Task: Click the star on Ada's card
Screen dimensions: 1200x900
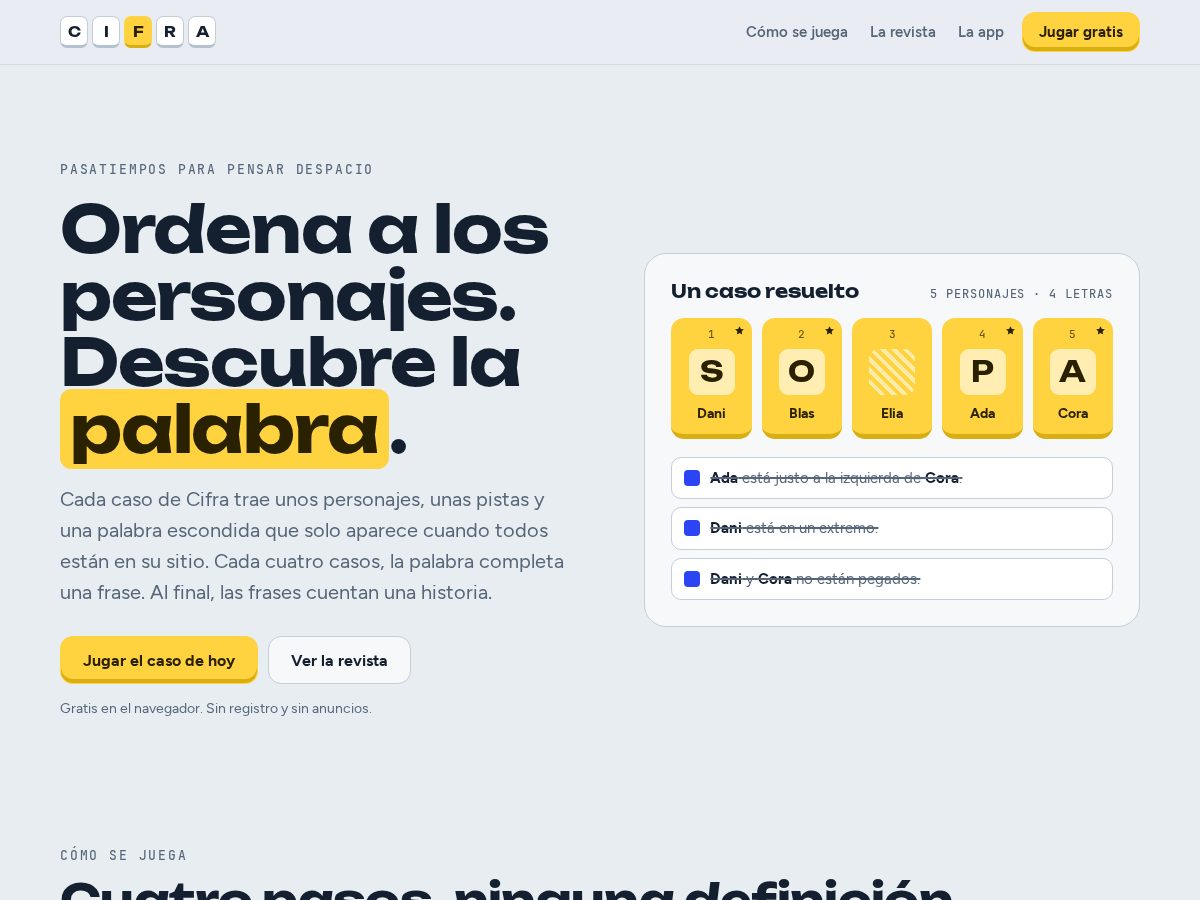Action: coord(1010,330)
